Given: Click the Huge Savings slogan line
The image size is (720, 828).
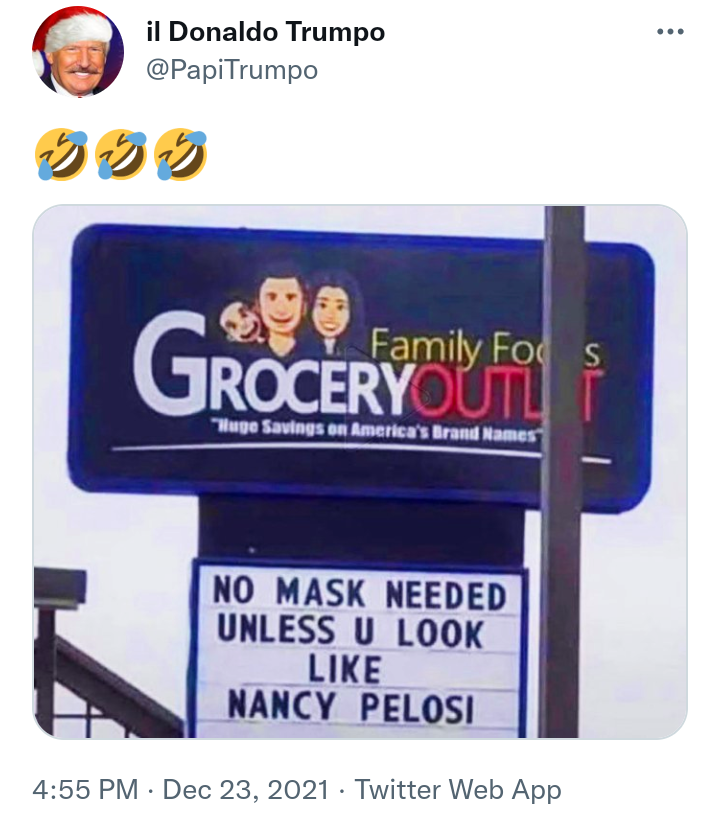Looking at the screenshot, I should click(x=376, y=430).
